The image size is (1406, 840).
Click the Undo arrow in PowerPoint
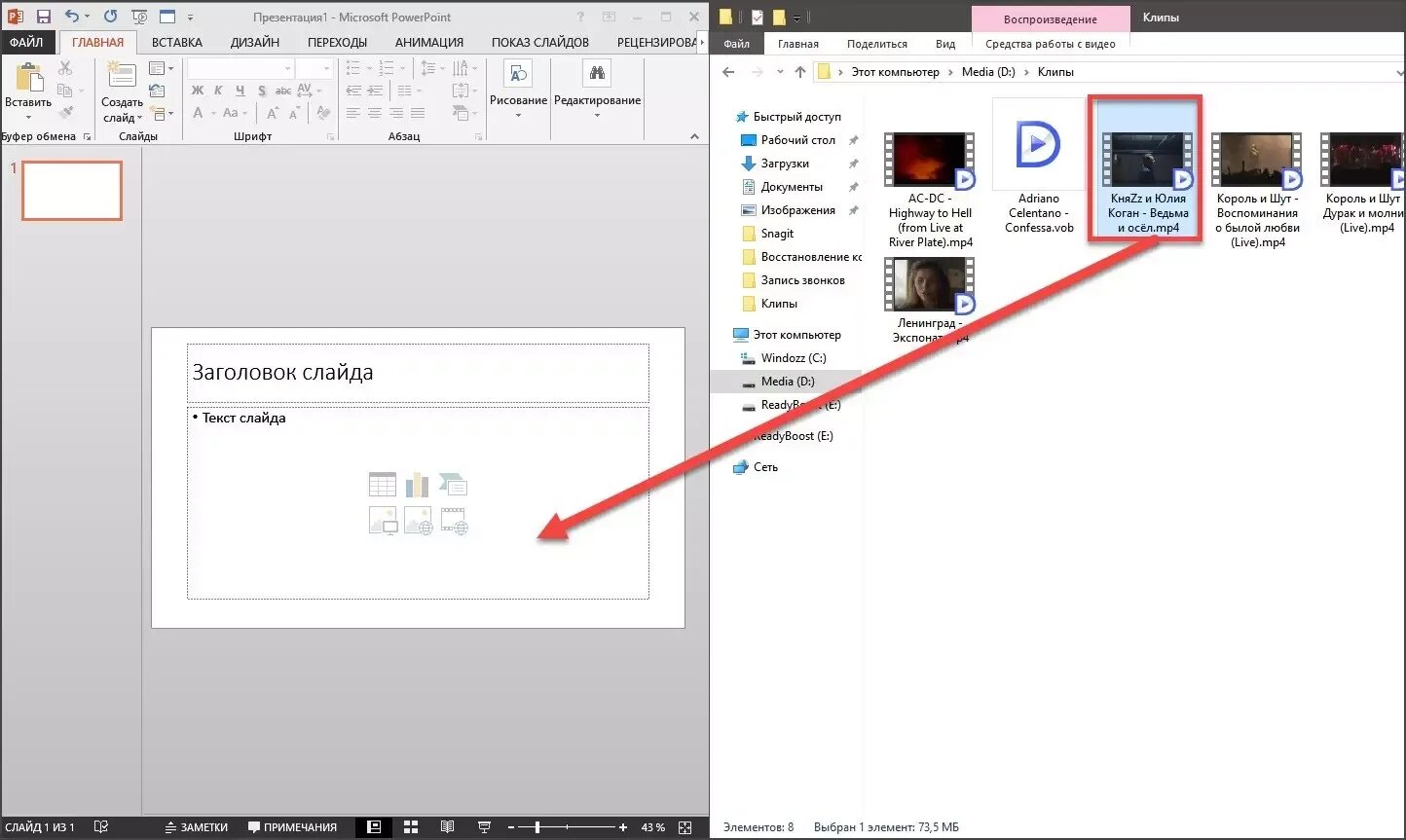(71, 17)
